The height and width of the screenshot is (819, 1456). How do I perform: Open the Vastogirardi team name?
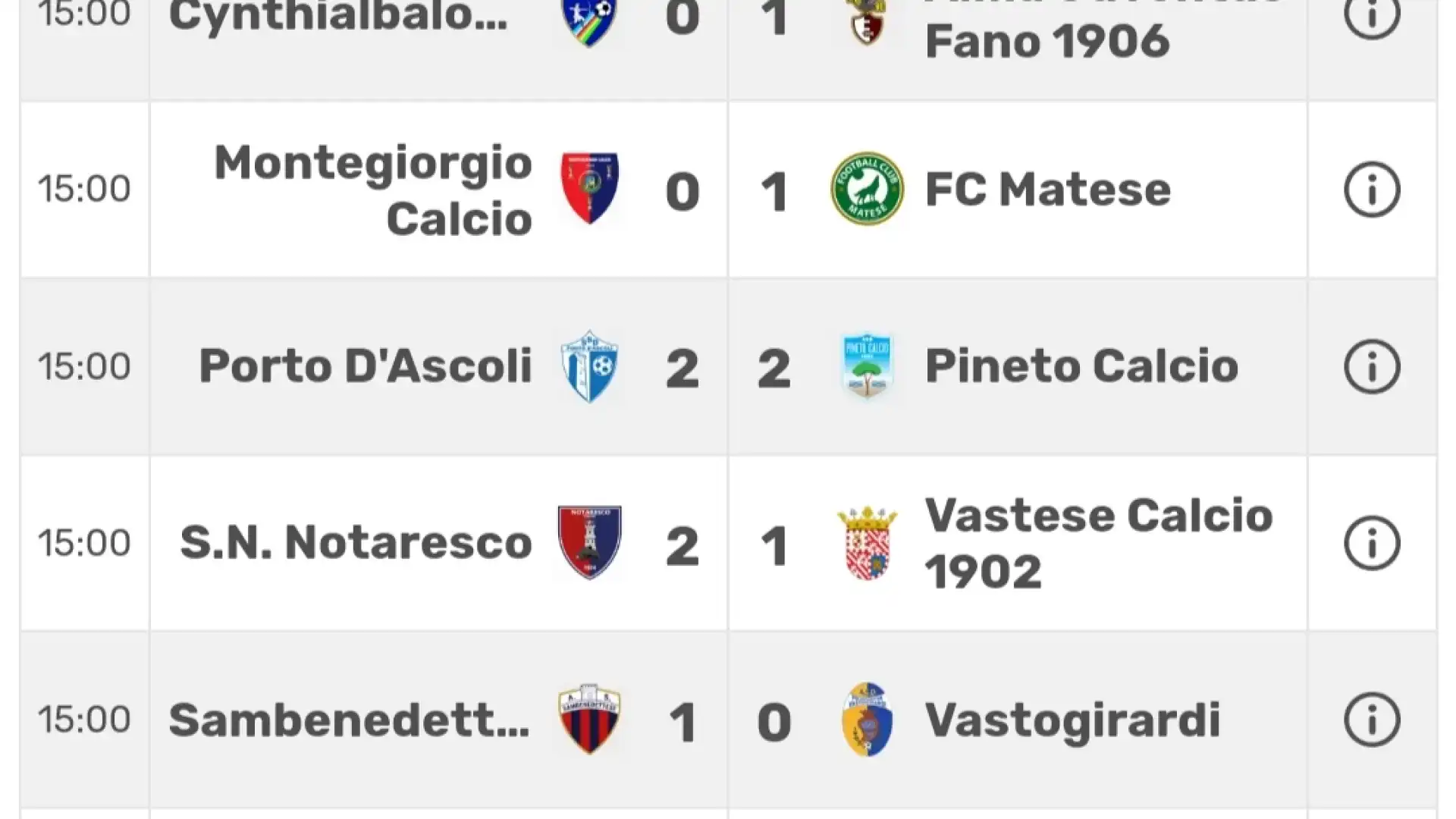coord(1072,720)
